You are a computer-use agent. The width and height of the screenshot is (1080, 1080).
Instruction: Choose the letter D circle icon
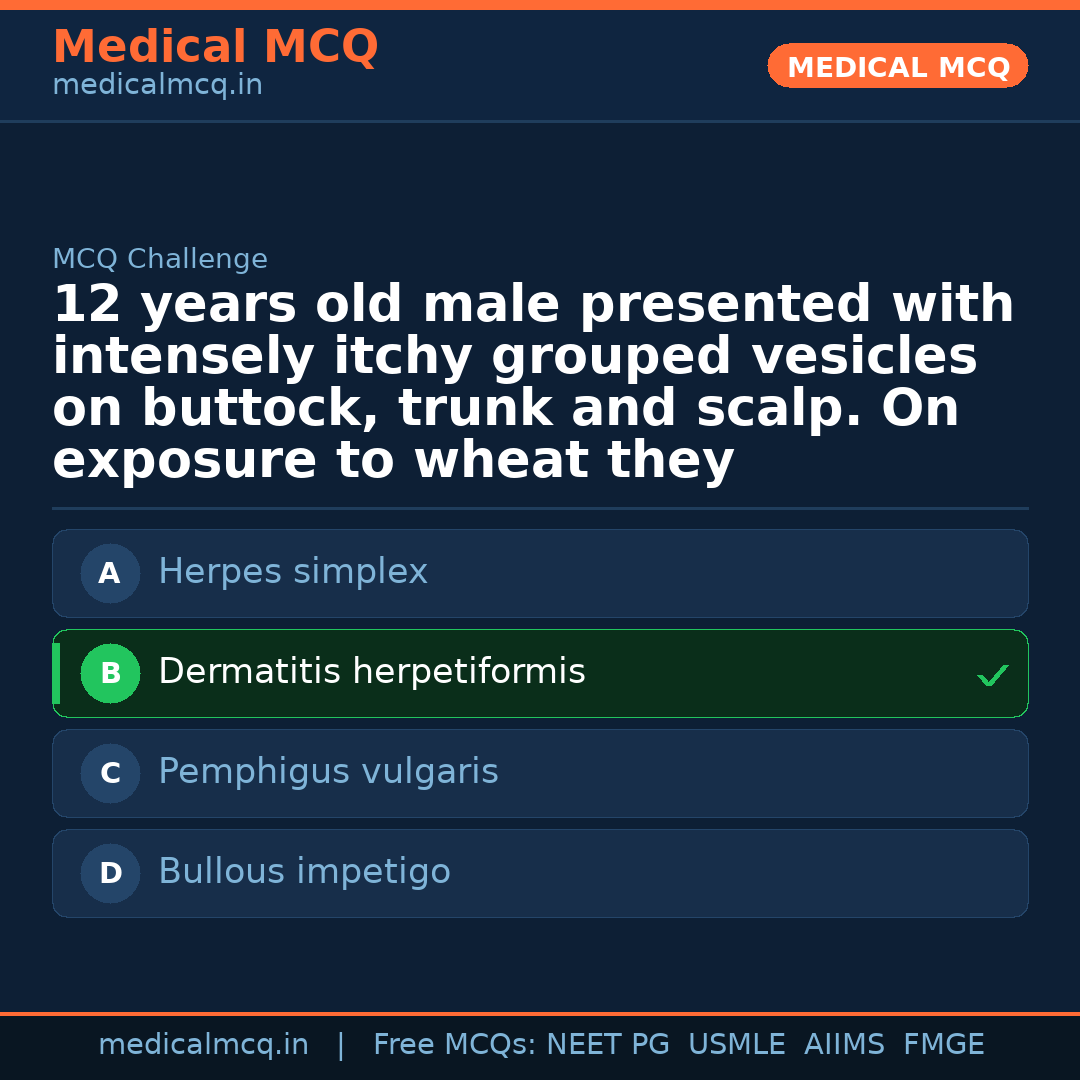pos(110,874)
